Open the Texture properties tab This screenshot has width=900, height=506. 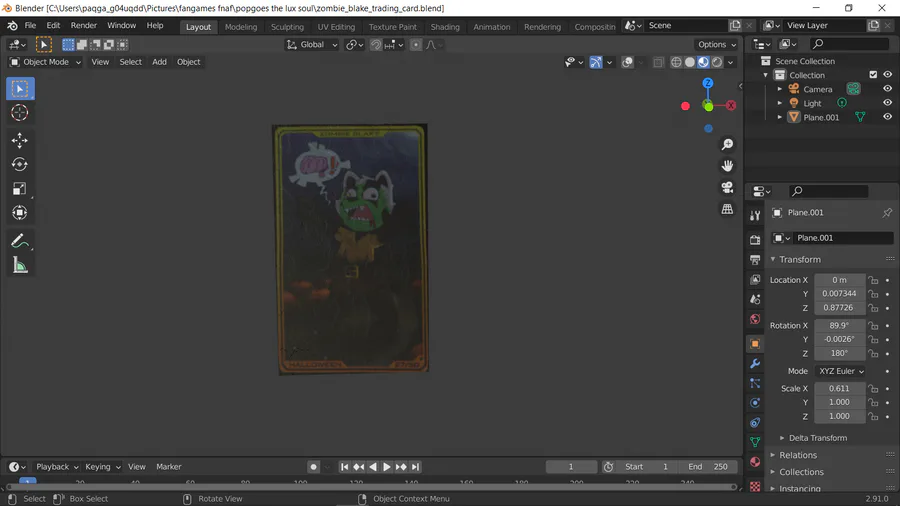pos(755,486)
